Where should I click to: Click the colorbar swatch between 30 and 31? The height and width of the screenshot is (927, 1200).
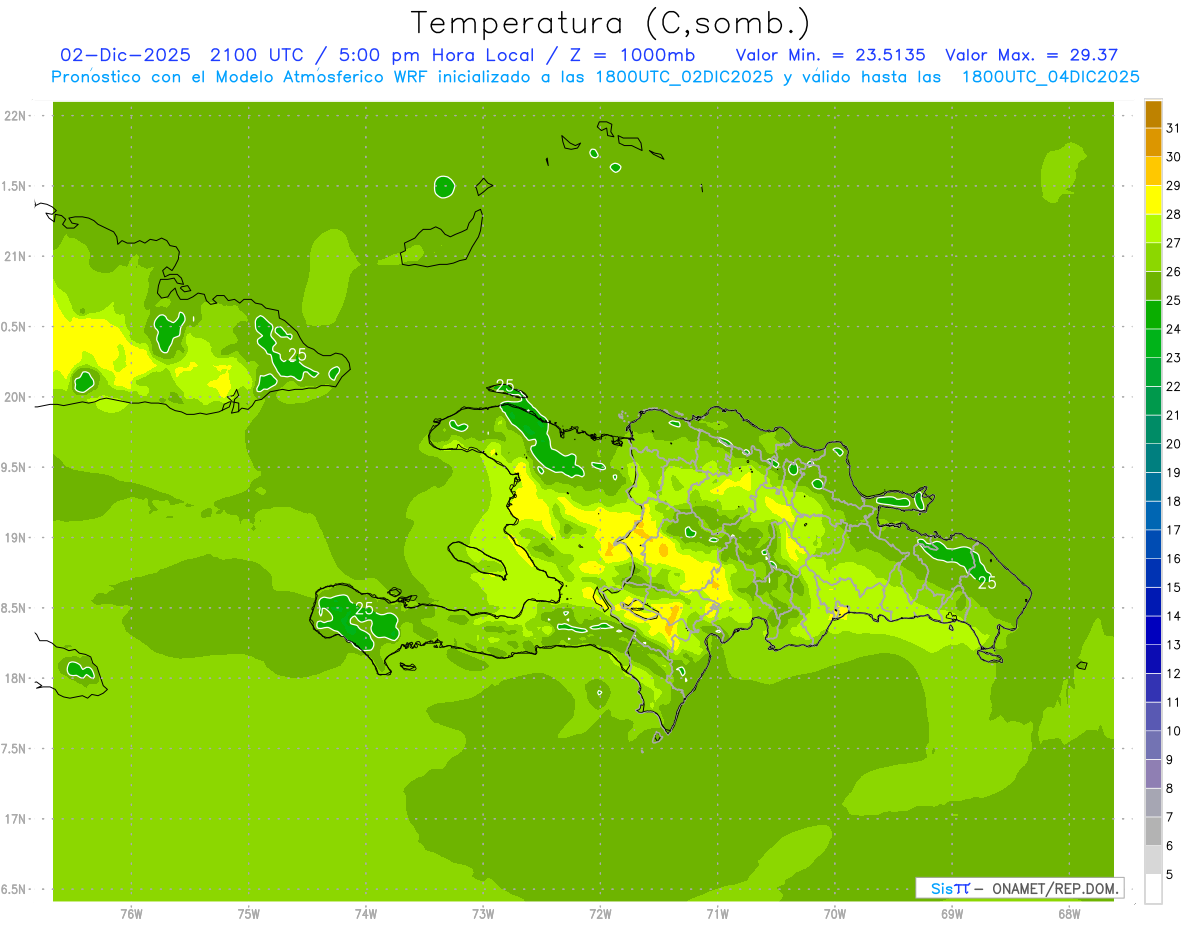coord(1153,143)
